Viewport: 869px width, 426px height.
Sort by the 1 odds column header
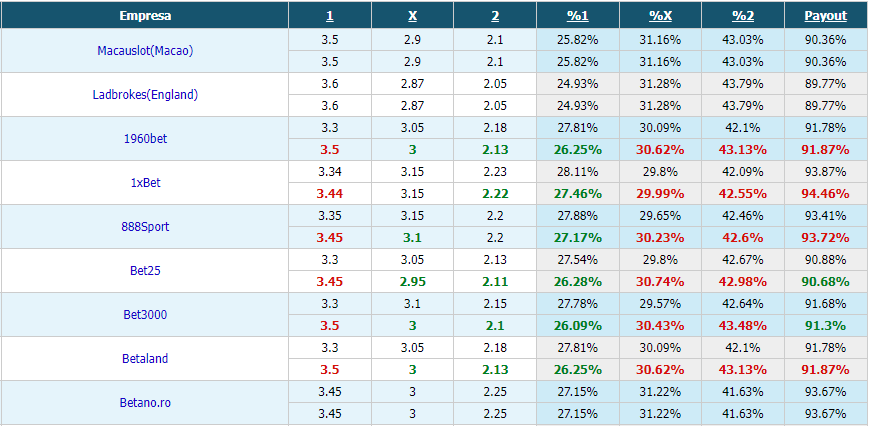pyautogui.click(x=330, y=16)
